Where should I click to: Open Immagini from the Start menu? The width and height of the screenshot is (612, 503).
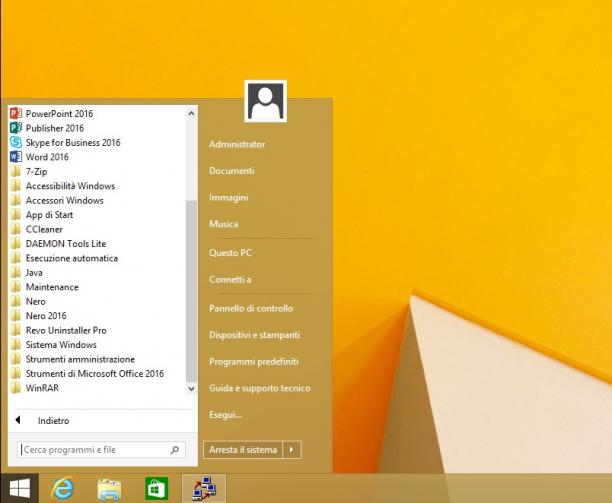tap(229, 197)
